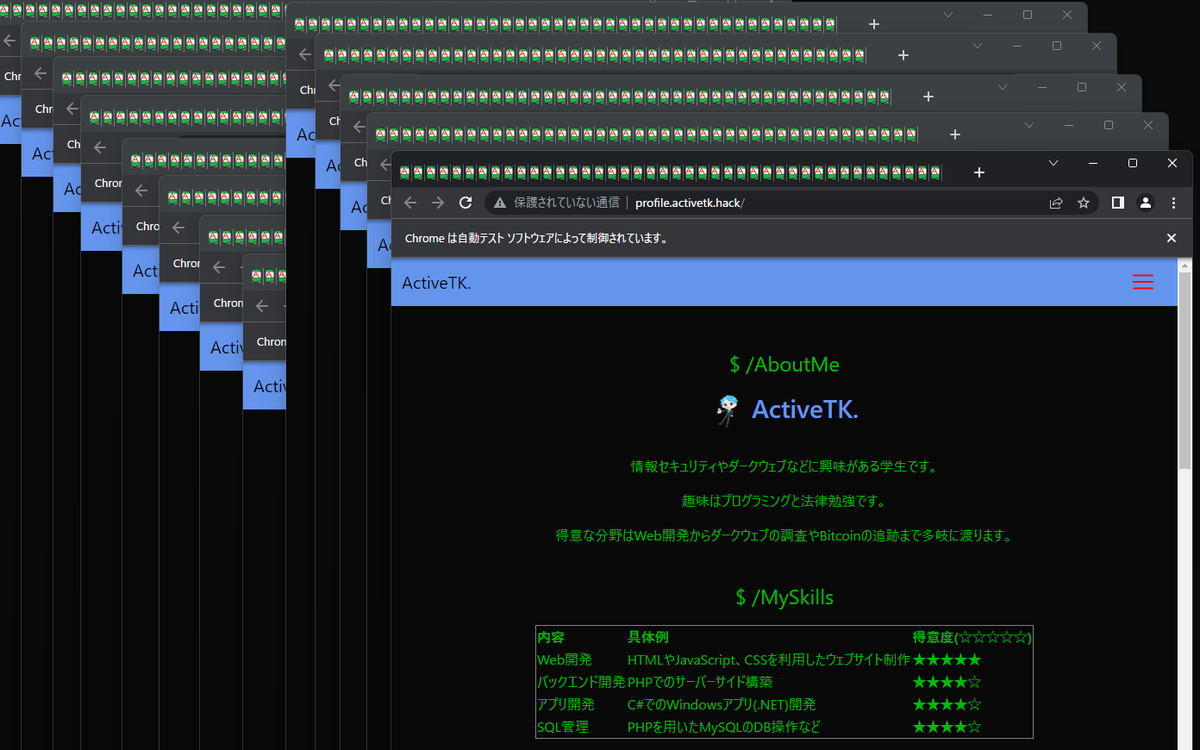Toggle the bookmark star for this page
The image size is (1200, 750).
[x=1084, y=202]
